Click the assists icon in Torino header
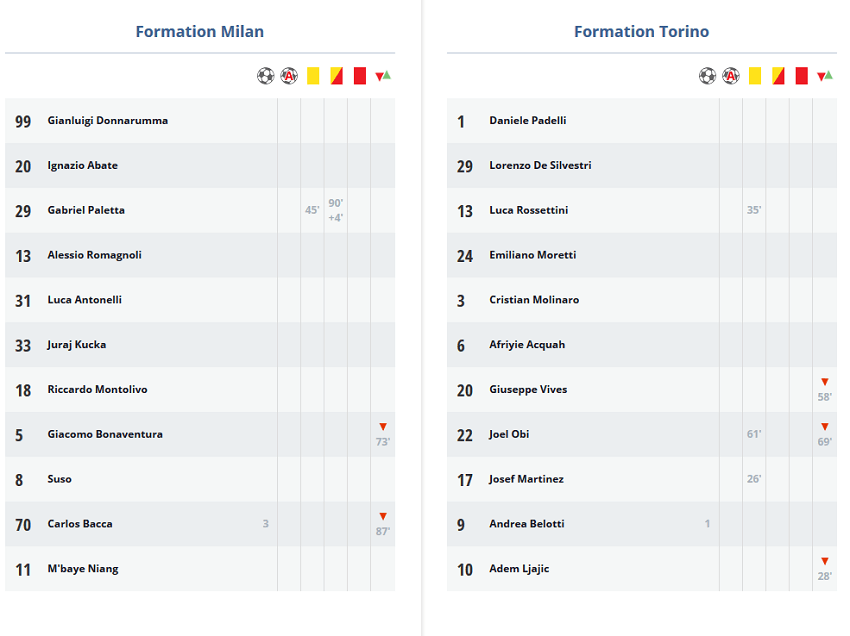The image size is (850, 636). pos(731,76)
